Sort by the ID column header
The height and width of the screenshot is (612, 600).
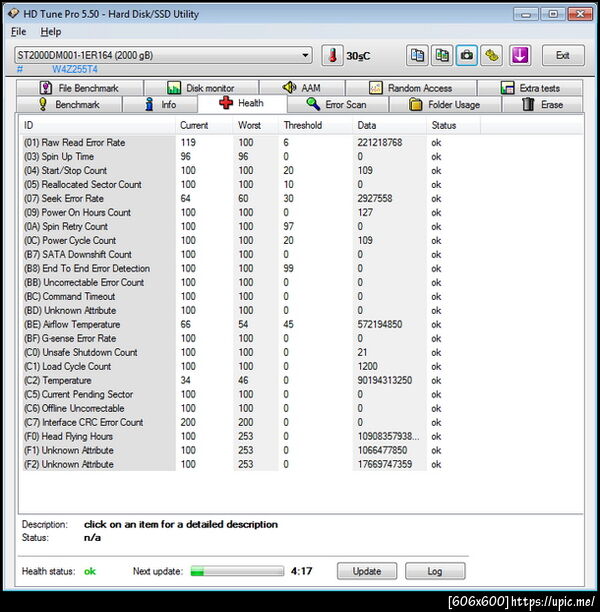[x=98, y=125]
